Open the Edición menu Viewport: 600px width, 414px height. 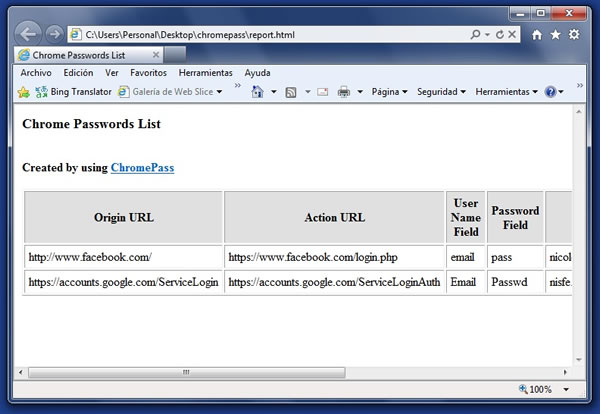click(78, 73)
